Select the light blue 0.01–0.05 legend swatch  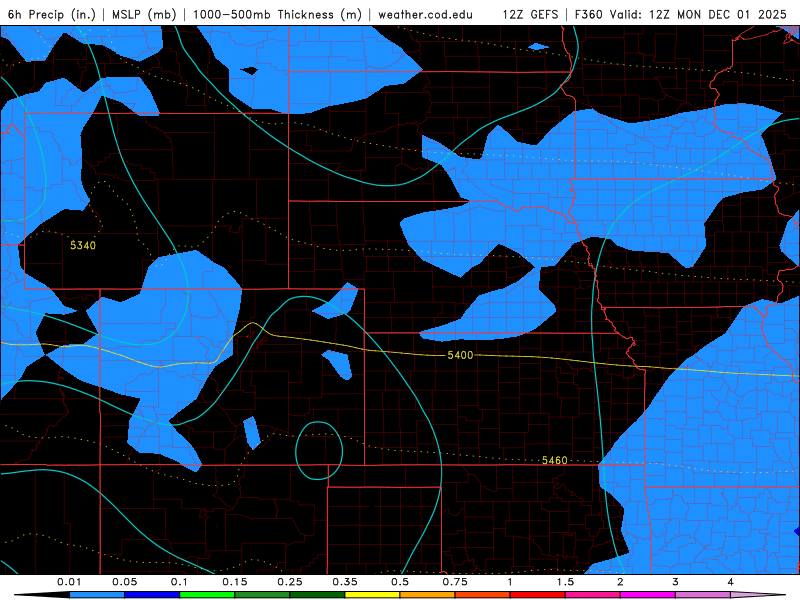tap(97, 595)
